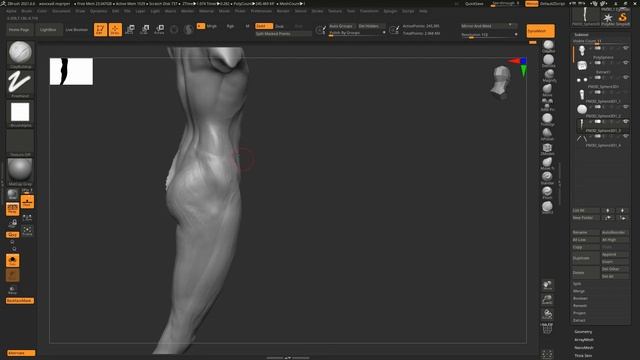Select the Scale gizmo tool

pos(145,29)
